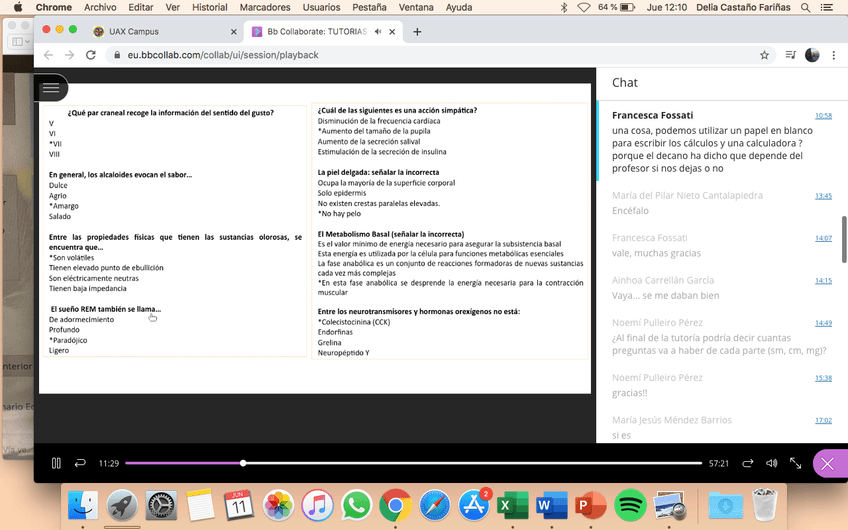Open Word from the Dock

(x=552, y=506)
